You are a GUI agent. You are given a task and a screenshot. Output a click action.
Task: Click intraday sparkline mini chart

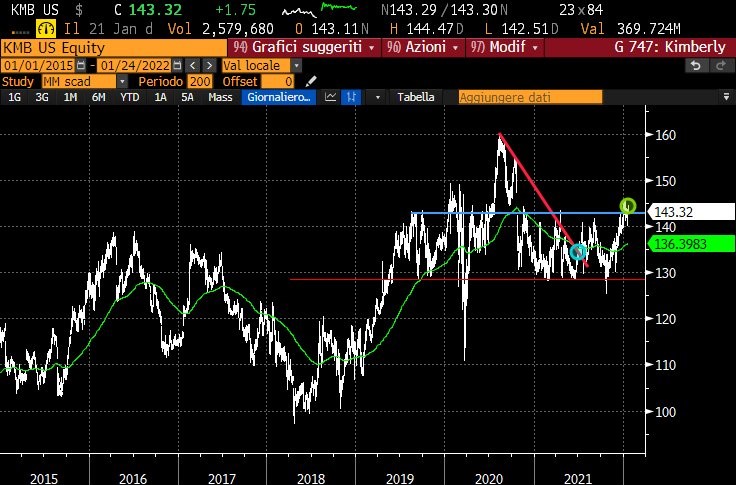pyautogui.click(x=319, y=9)
